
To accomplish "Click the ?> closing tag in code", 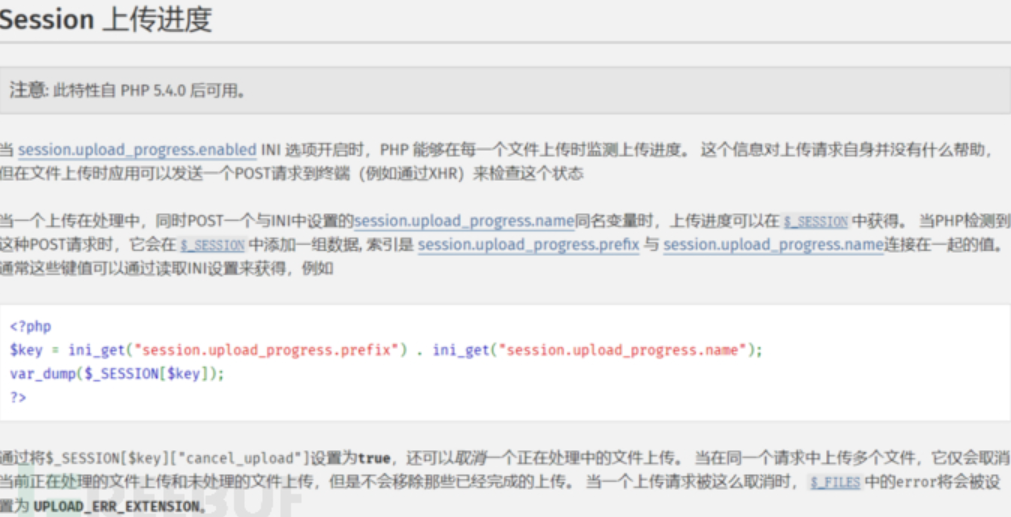I will coord(18,397).
